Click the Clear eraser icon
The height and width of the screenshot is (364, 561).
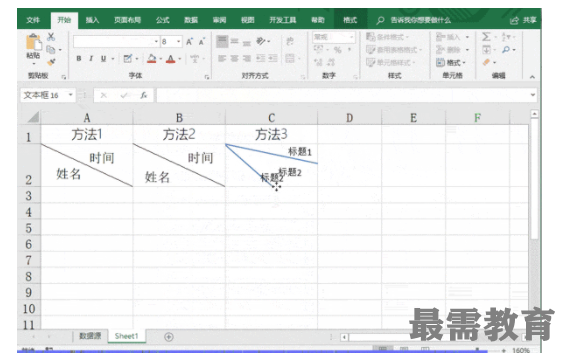point(486,62)
